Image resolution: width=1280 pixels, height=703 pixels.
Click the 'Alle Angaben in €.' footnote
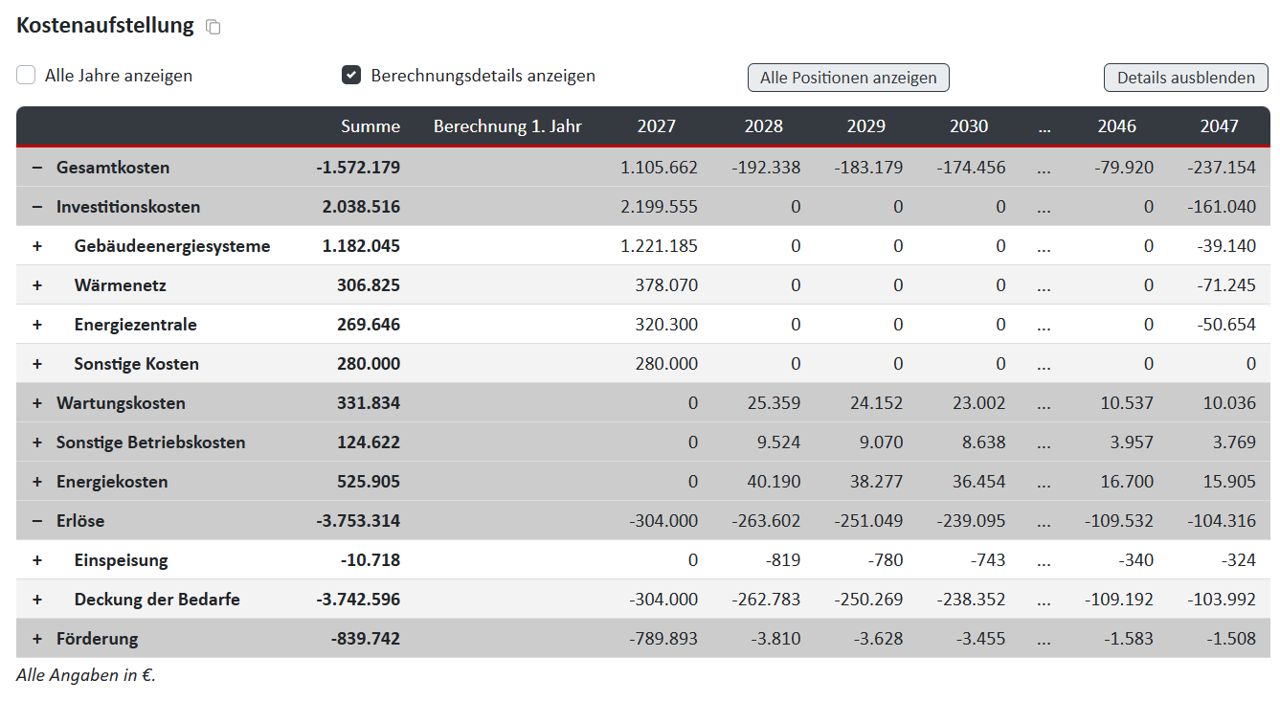pyautogui.click(x=86, y=675)
